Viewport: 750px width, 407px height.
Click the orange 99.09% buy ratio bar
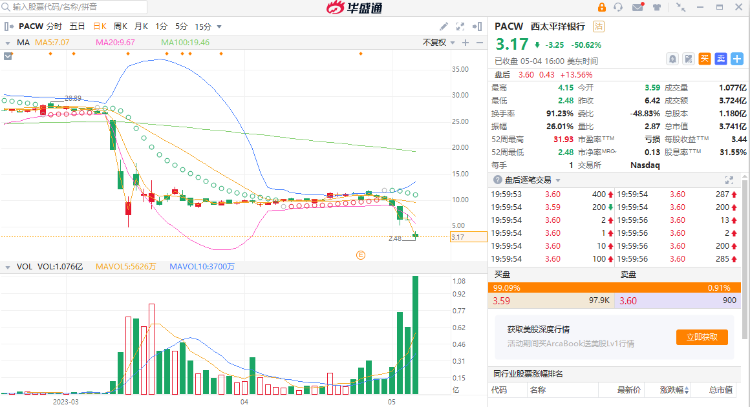tap(614, 288)
